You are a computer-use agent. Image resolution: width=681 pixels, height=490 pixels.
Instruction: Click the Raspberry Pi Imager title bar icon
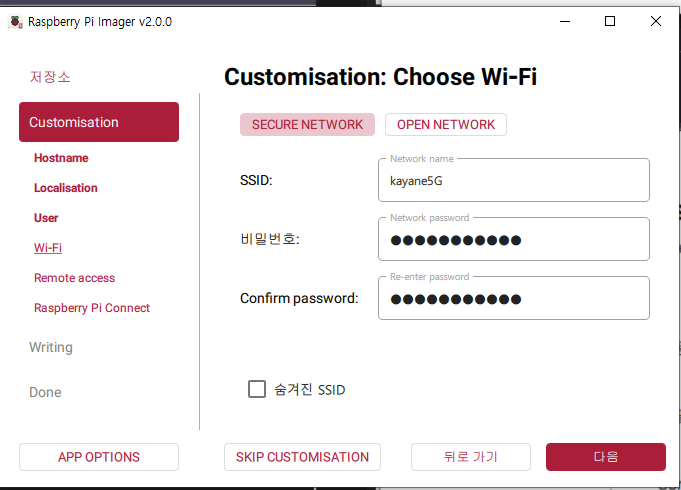pyautogui.click(x=15, y=21)
